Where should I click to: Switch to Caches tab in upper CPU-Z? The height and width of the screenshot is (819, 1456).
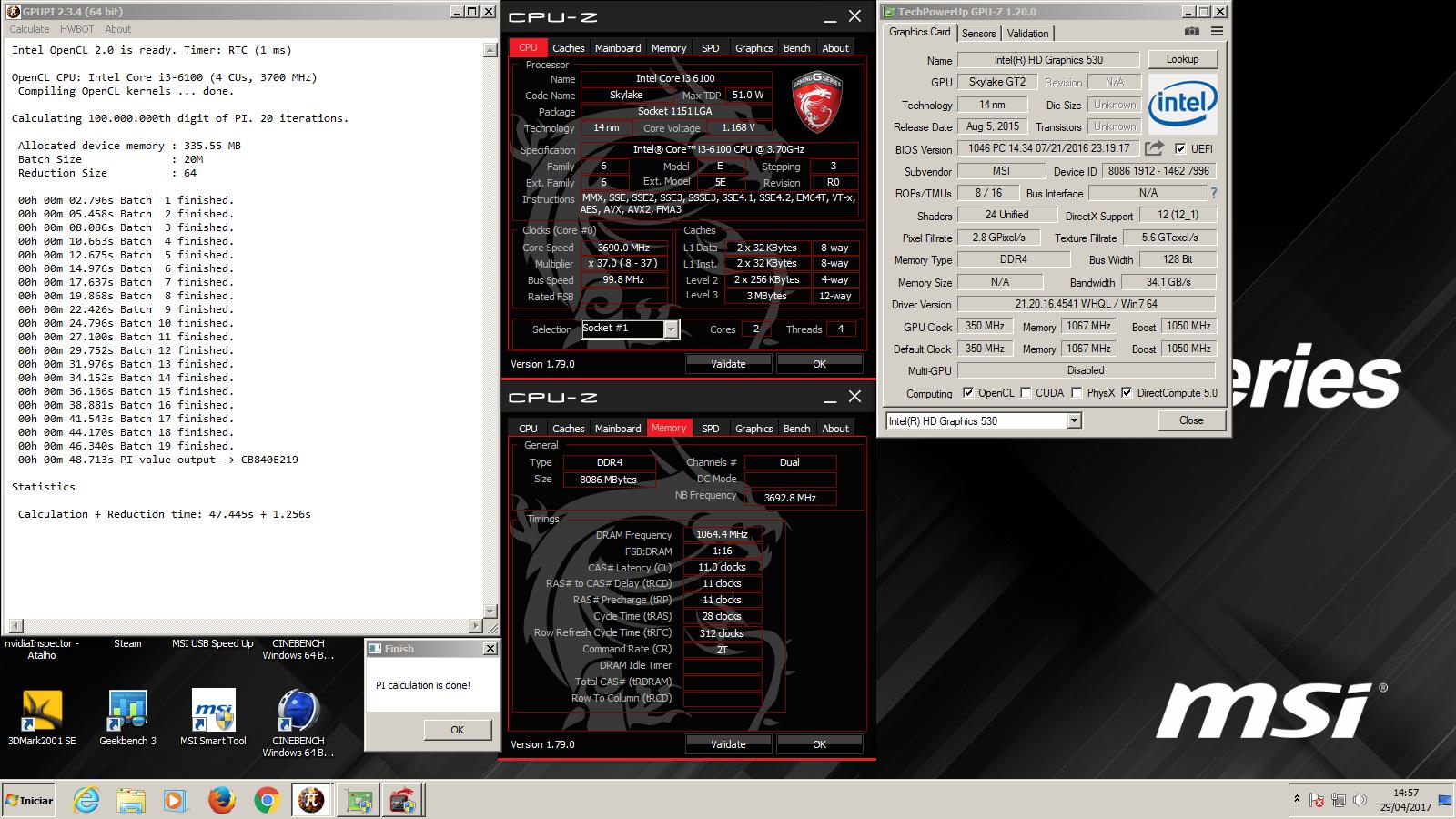pos(568,48)
